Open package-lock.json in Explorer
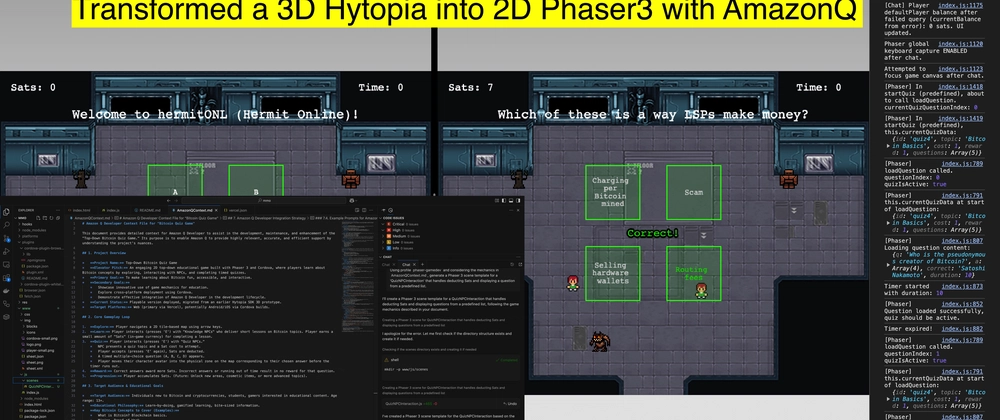 [38, 410]
